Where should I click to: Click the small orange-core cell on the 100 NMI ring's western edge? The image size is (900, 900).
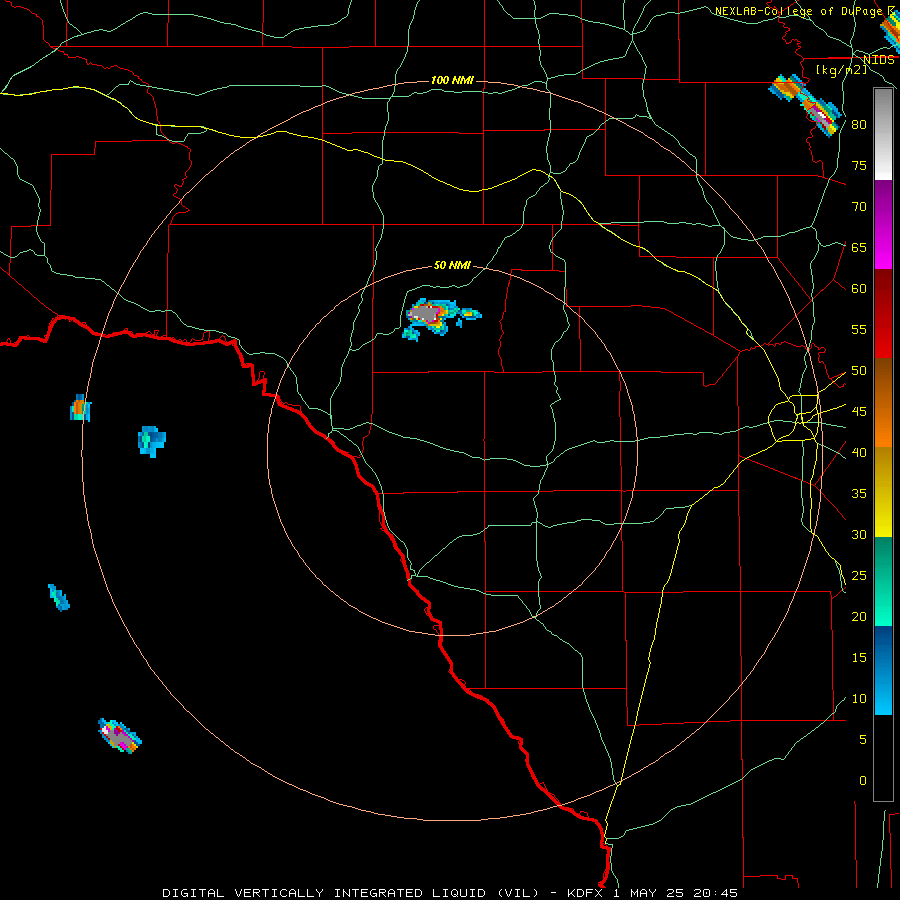(x=80, y=408)
